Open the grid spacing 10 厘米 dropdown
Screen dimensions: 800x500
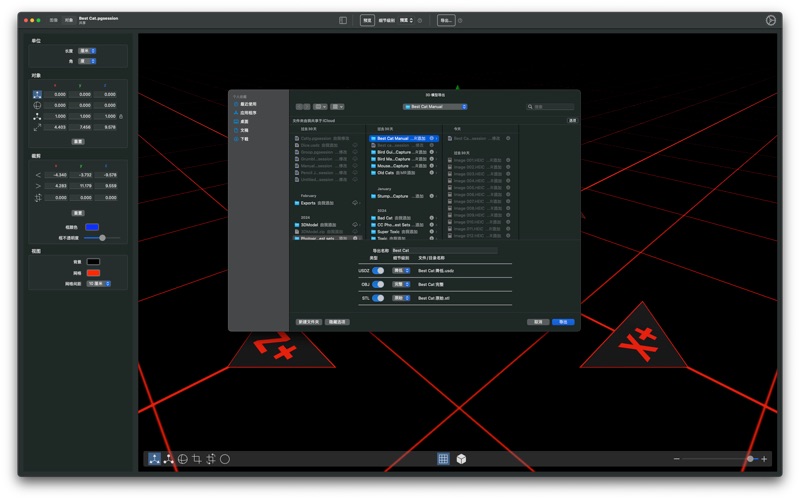pyautogui.click(x=98, y=283)
